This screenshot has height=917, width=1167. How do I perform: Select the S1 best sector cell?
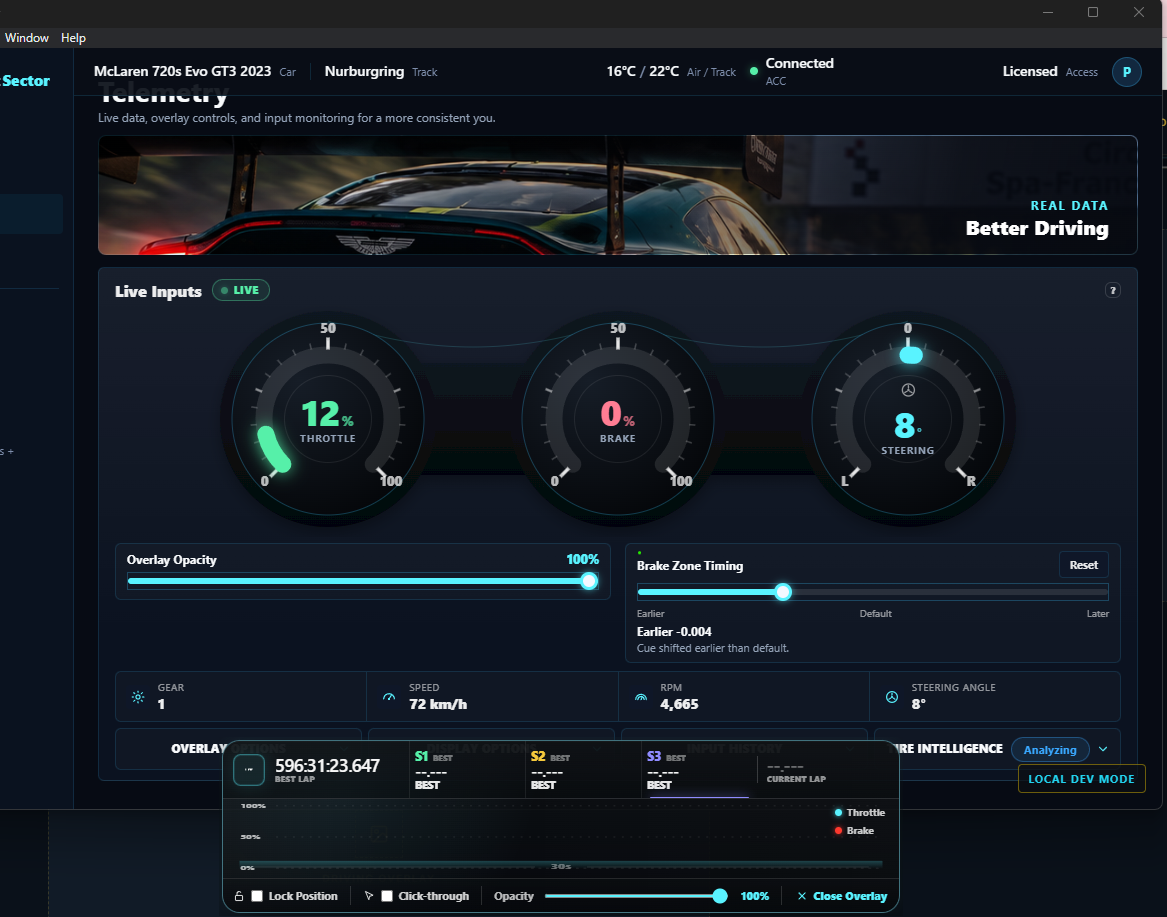tap(467, 770)
